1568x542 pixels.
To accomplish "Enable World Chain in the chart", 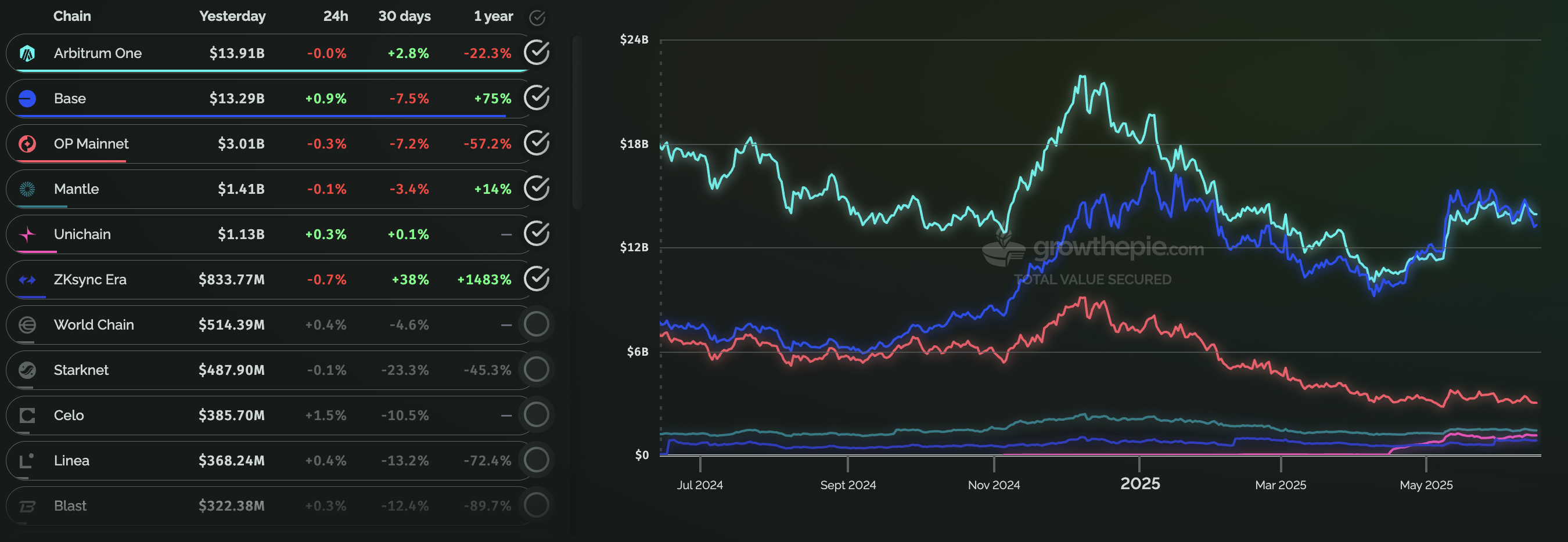I will coord(536,324).
